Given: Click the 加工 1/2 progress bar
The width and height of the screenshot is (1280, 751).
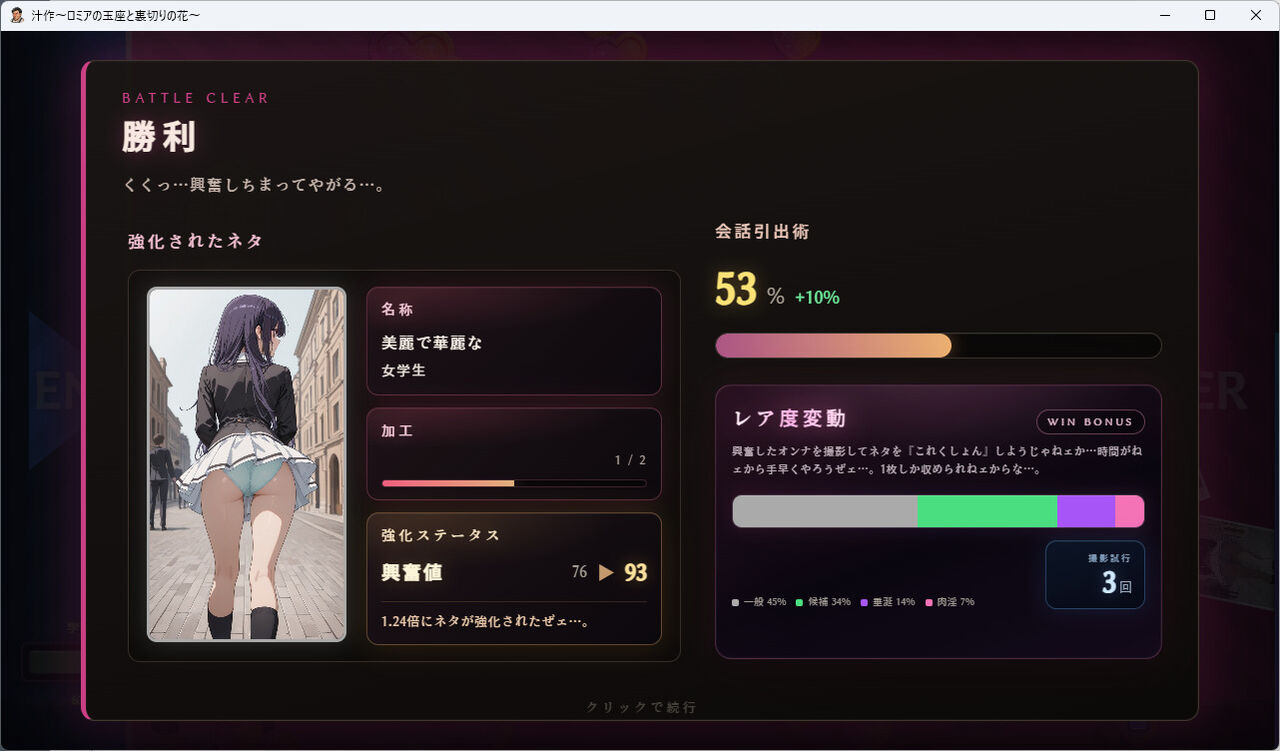Looking at the screenshot, I should click(514, 483).
